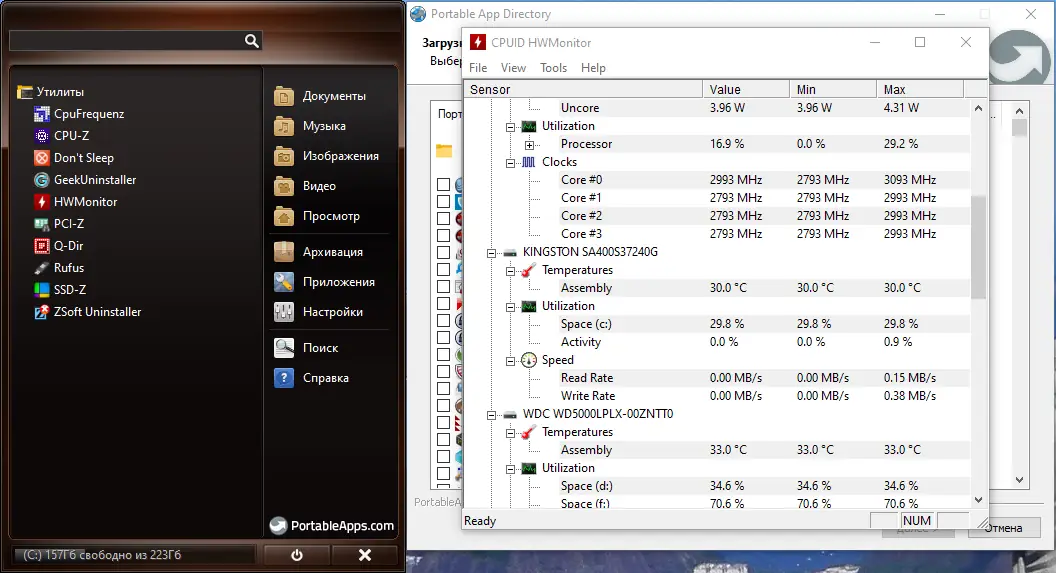
Task: Open the Help menu in HWMonitor
Action: point(593,67)
